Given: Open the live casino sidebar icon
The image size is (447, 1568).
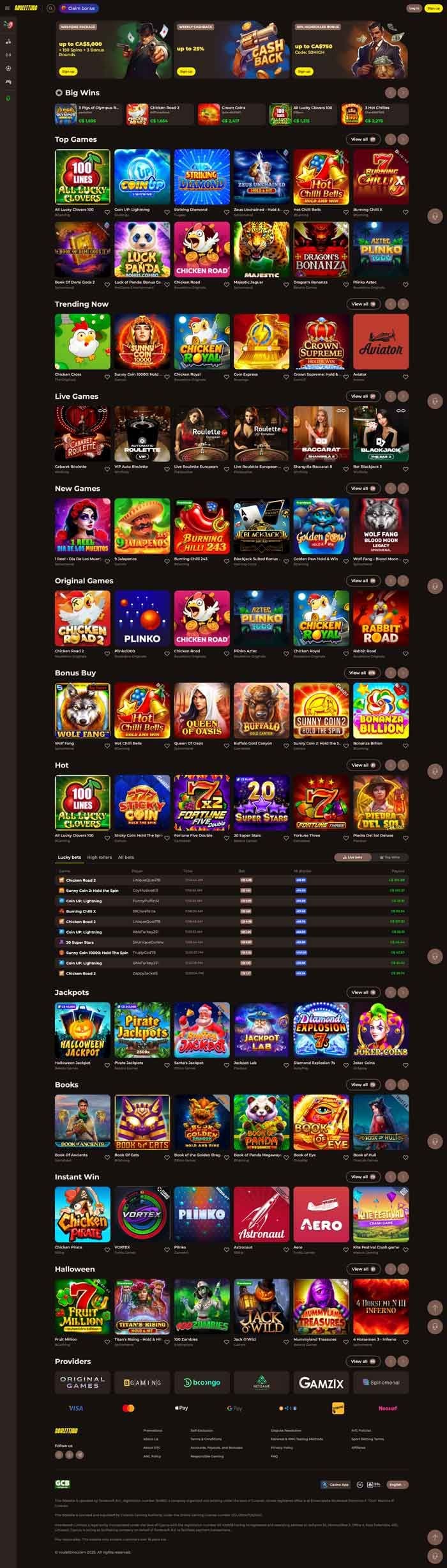Looking at the screenshot, I should pyautogui.click(x=8, y=54).
